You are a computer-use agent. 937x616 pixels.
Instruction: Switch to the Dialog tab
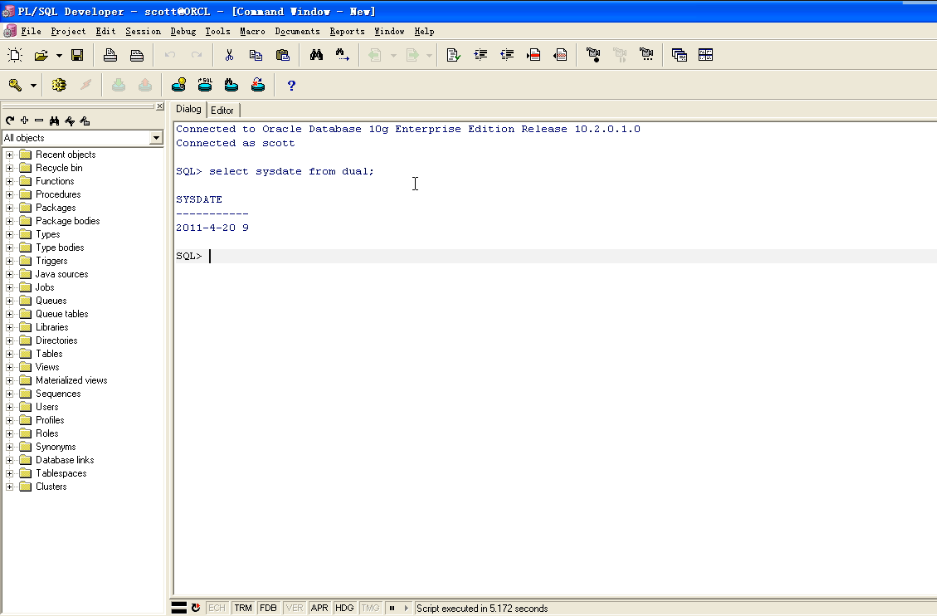(x=189, y=109)
